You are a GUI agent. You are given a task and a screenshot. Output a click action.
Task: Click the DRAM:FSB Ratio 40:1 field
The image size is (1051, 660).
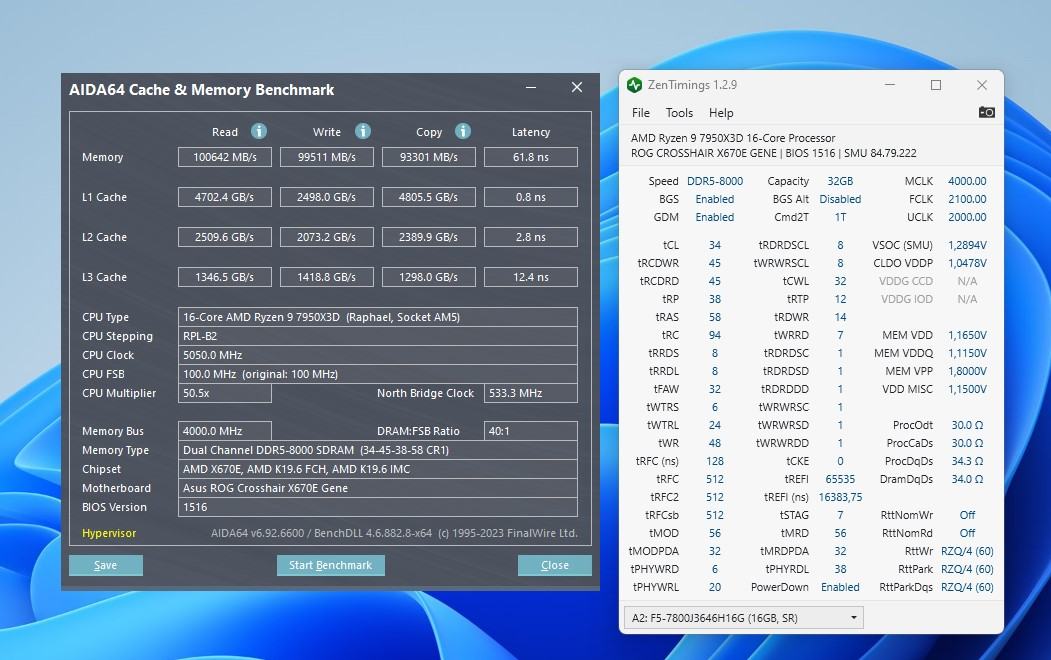531,431
